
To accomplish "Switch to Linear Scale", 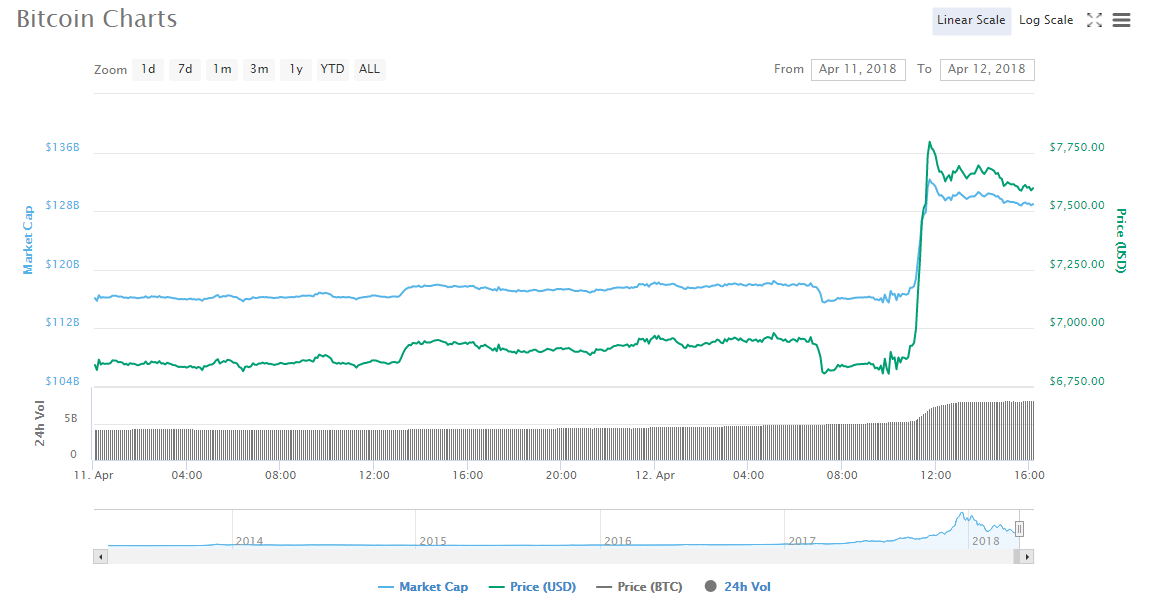I will pyautogui.click(x=971, y=21).
